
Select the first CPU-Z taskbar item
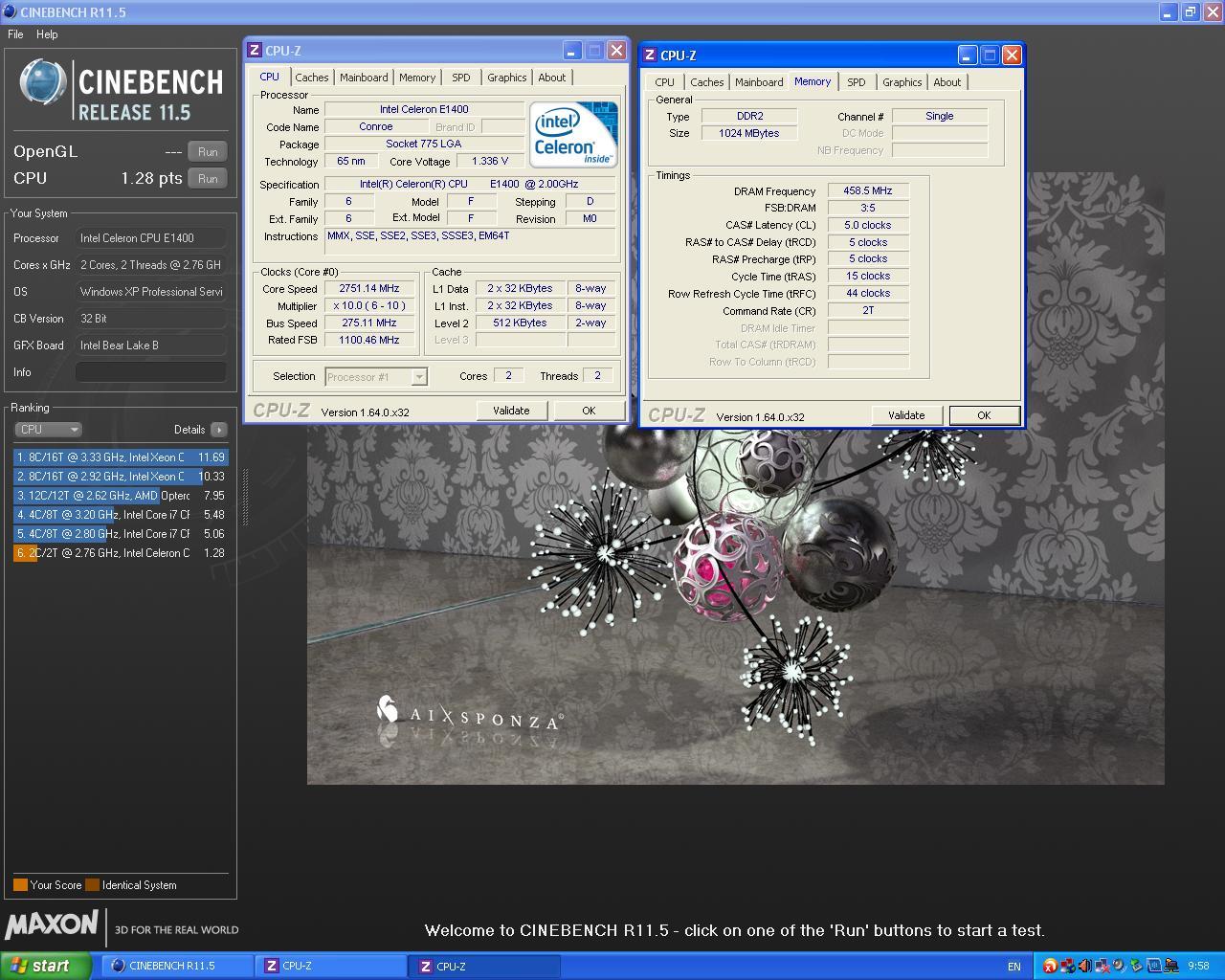click(x=331, y=966)
